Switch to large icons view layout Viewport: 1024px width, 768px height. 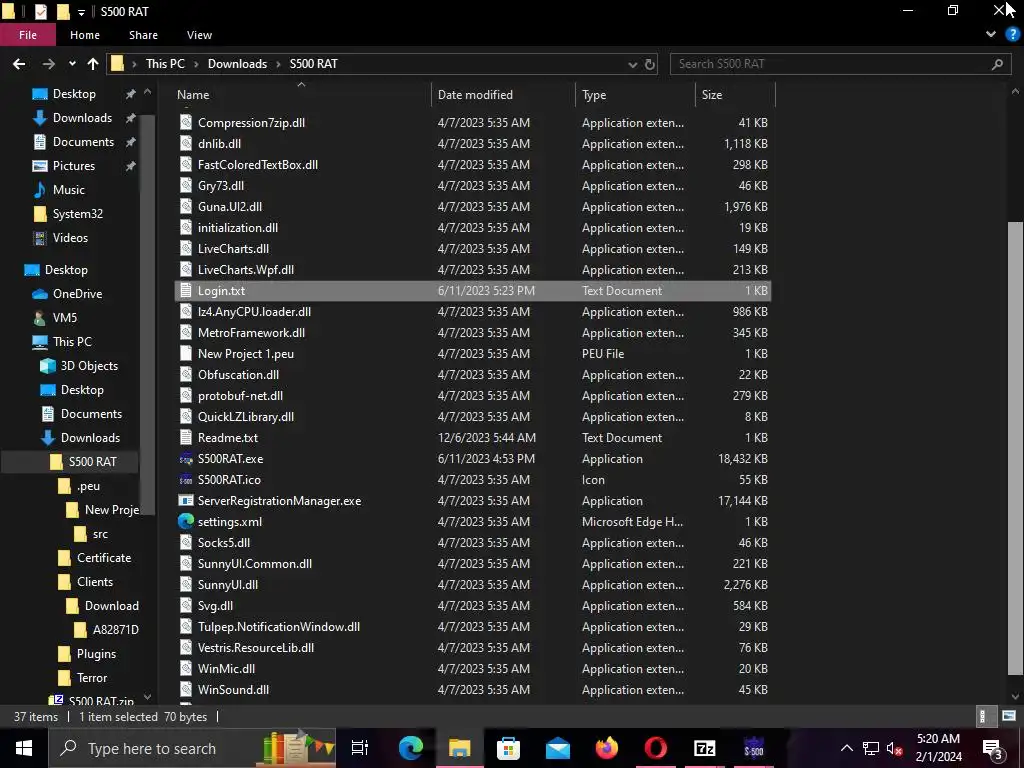[x=1009, y=716]
